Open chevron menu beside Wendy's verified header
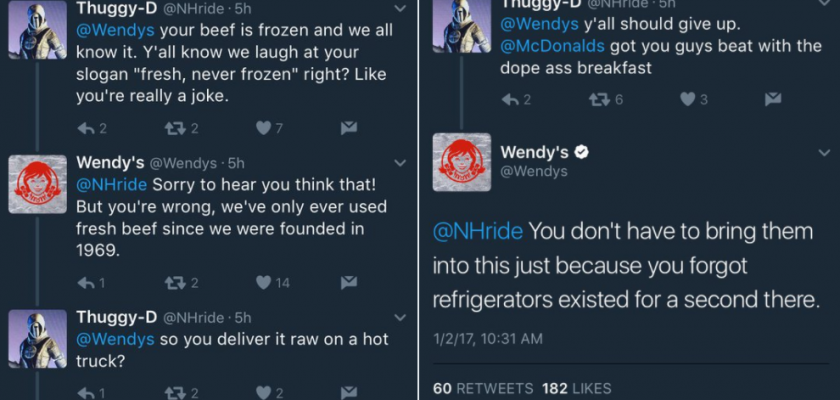The image size is (840, 400). 824,153
